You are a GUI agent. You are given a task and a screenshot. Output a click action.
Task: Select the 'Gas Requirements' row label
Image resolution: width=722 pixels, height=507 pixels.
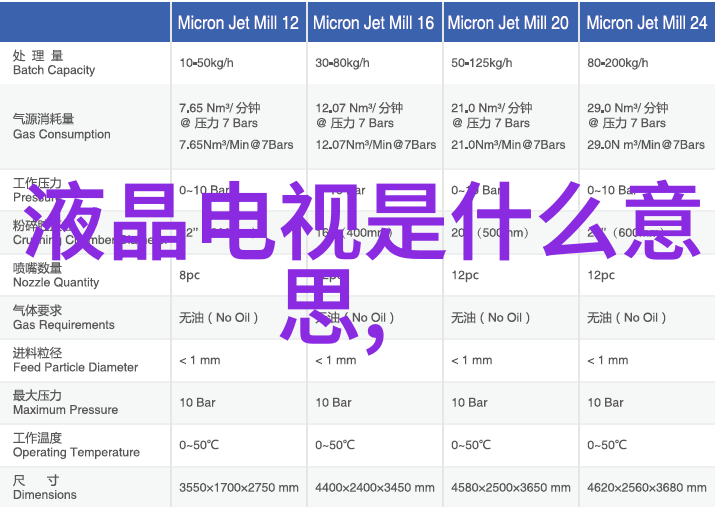pos(64,325)
